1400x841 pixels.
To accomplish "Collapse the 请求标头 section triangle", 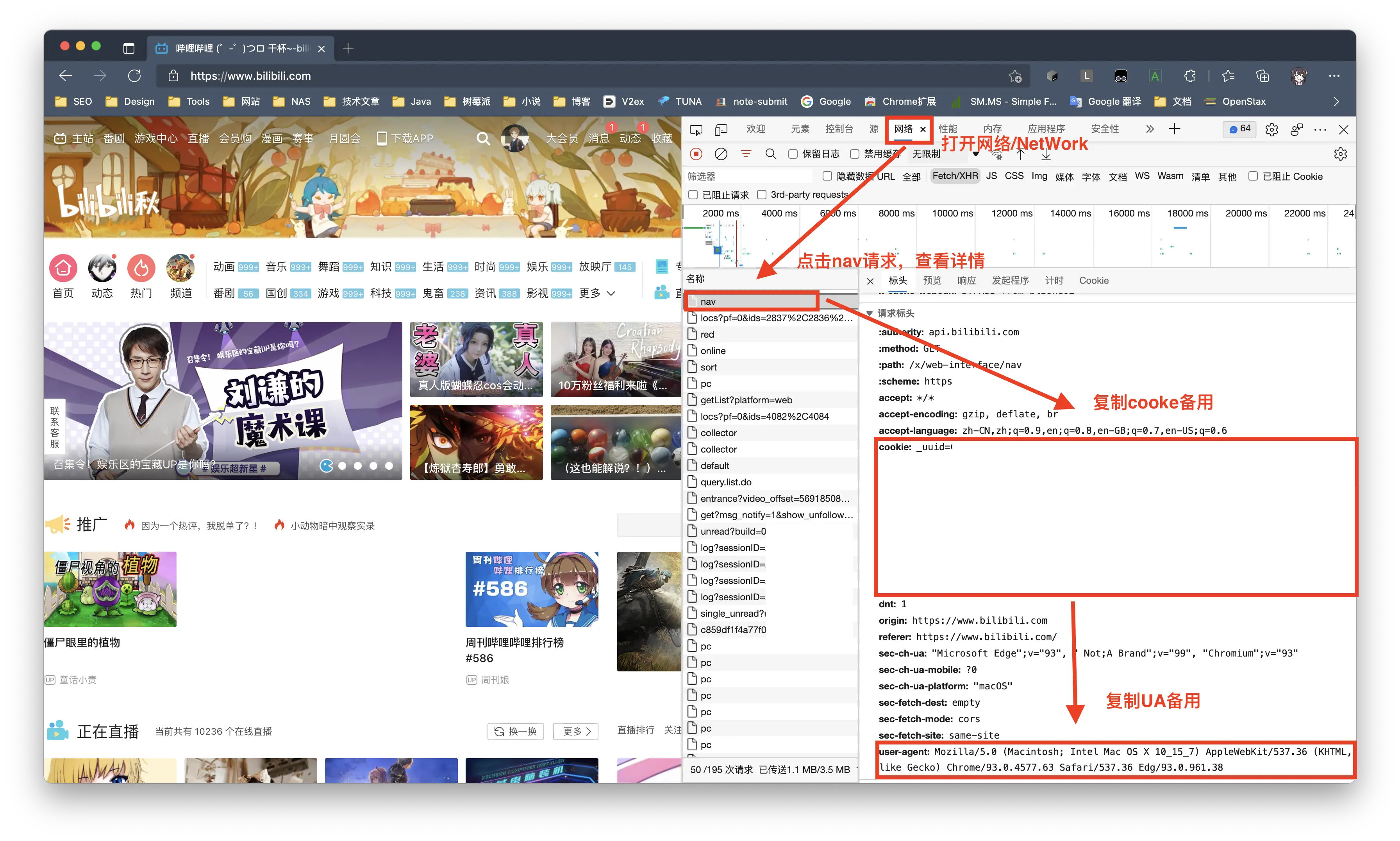I will tap(870, 313).
